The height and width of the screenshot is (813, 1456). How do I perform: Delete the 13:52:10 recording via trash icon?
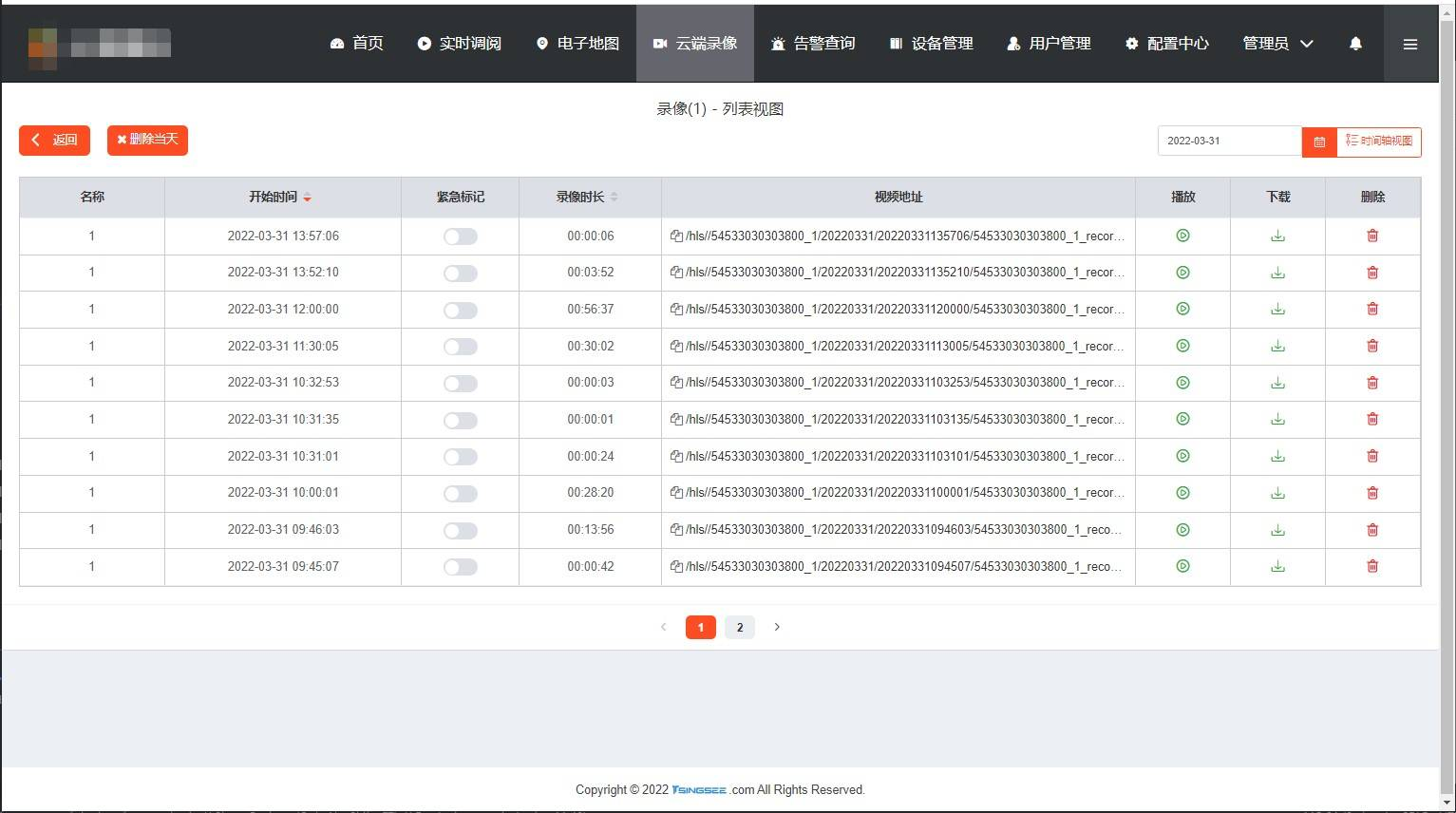click(x=1372, y=273)
